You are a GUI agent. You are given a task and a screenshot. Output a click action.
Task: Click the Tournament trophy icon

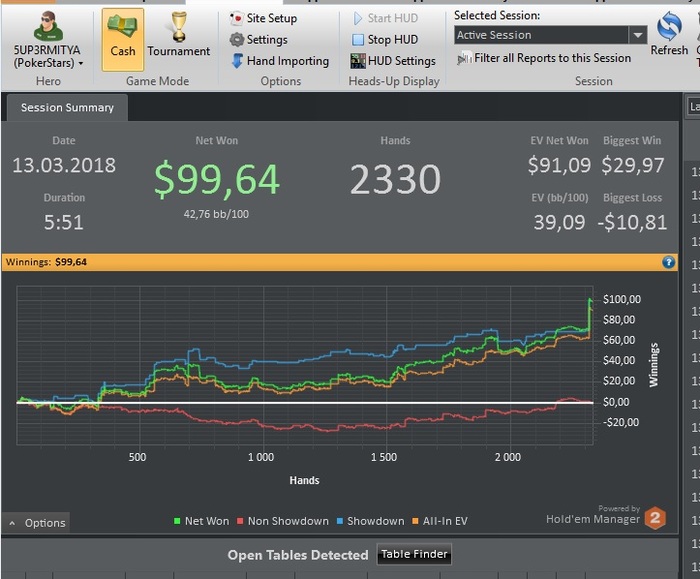(x=179, y=27)
